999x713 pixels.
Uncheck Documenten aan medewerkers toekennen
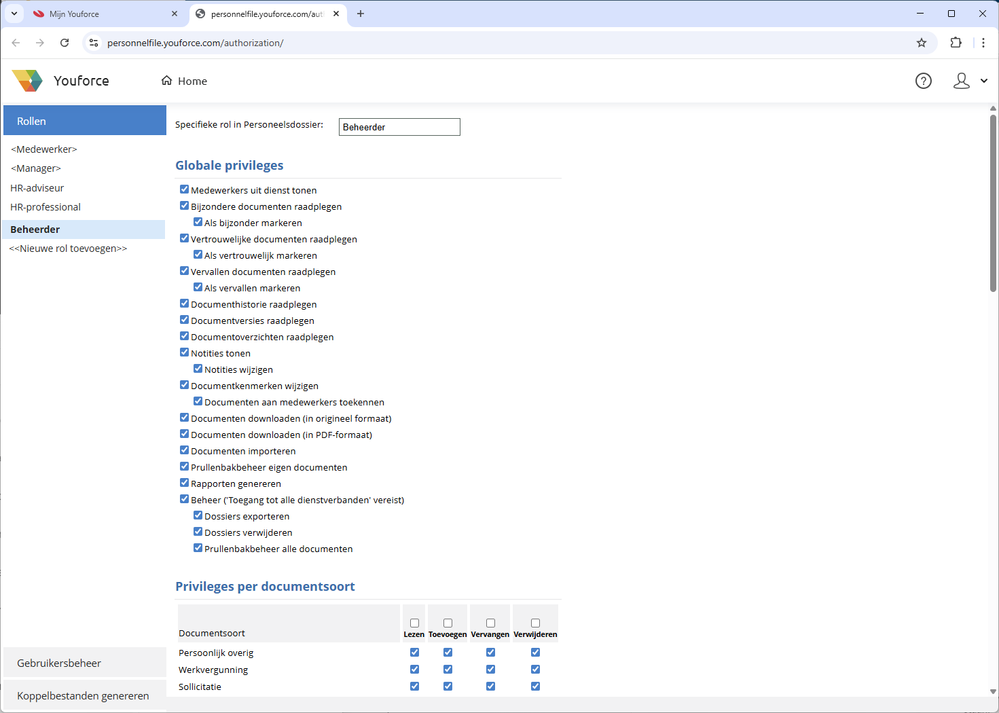(x=198, y=401)
